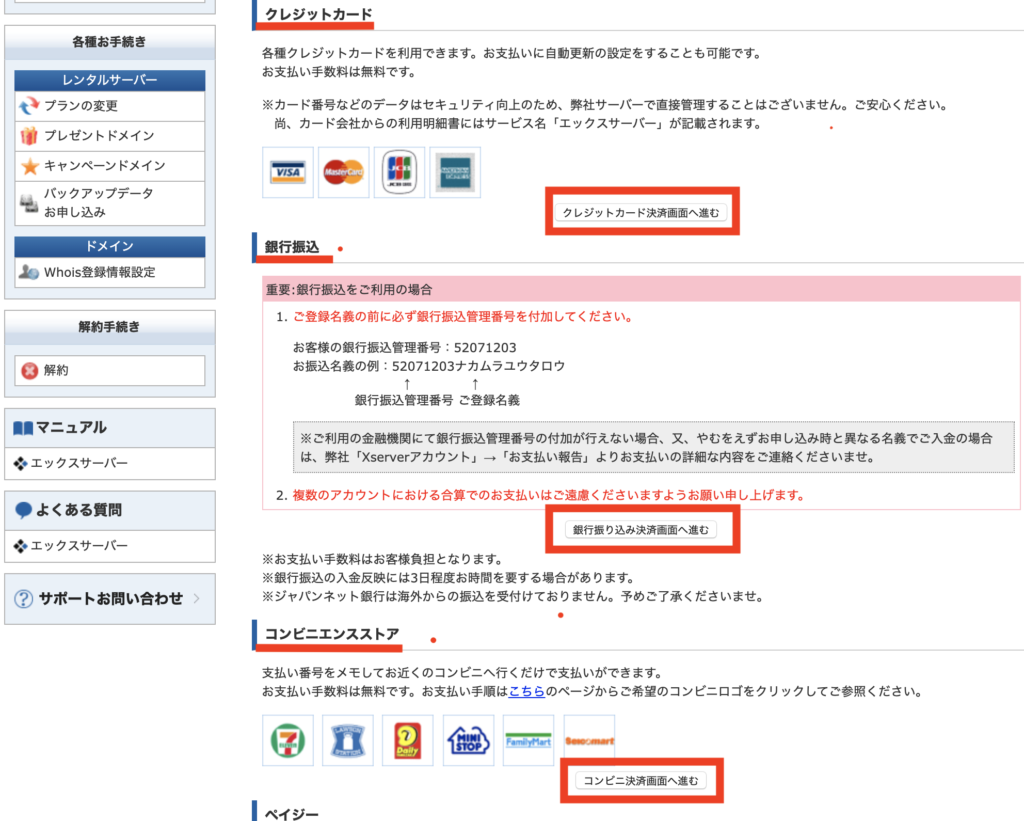Proceed via 銀行振り込み決済画面へ進む button
Viewport: 1024px width, 821px height.
641,530
